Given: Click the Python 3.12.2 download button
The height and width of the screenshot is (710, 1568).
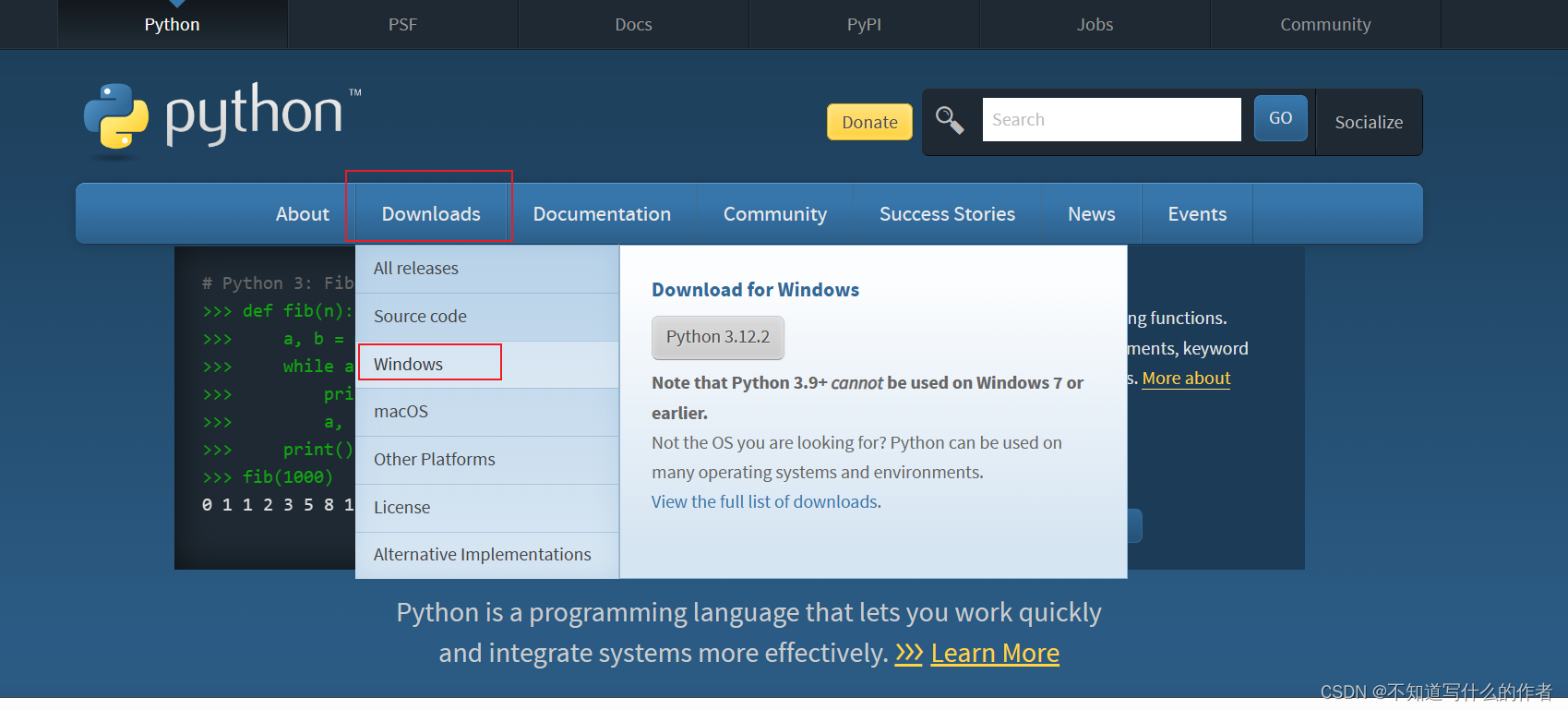Looking at the screenshot, I should tap(718, 337).
